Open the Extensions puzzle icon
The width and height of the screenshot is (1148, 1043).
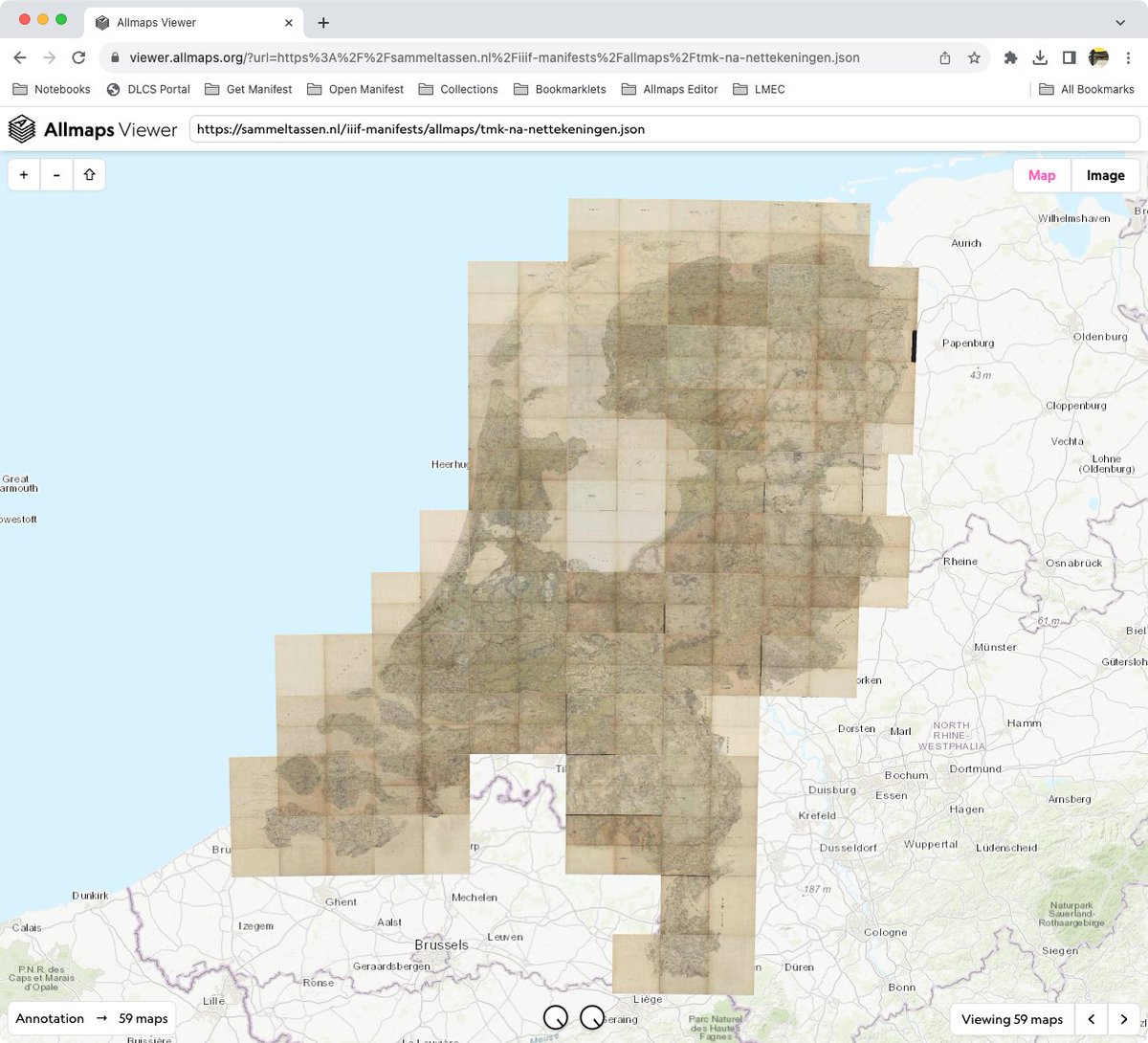1010,57
